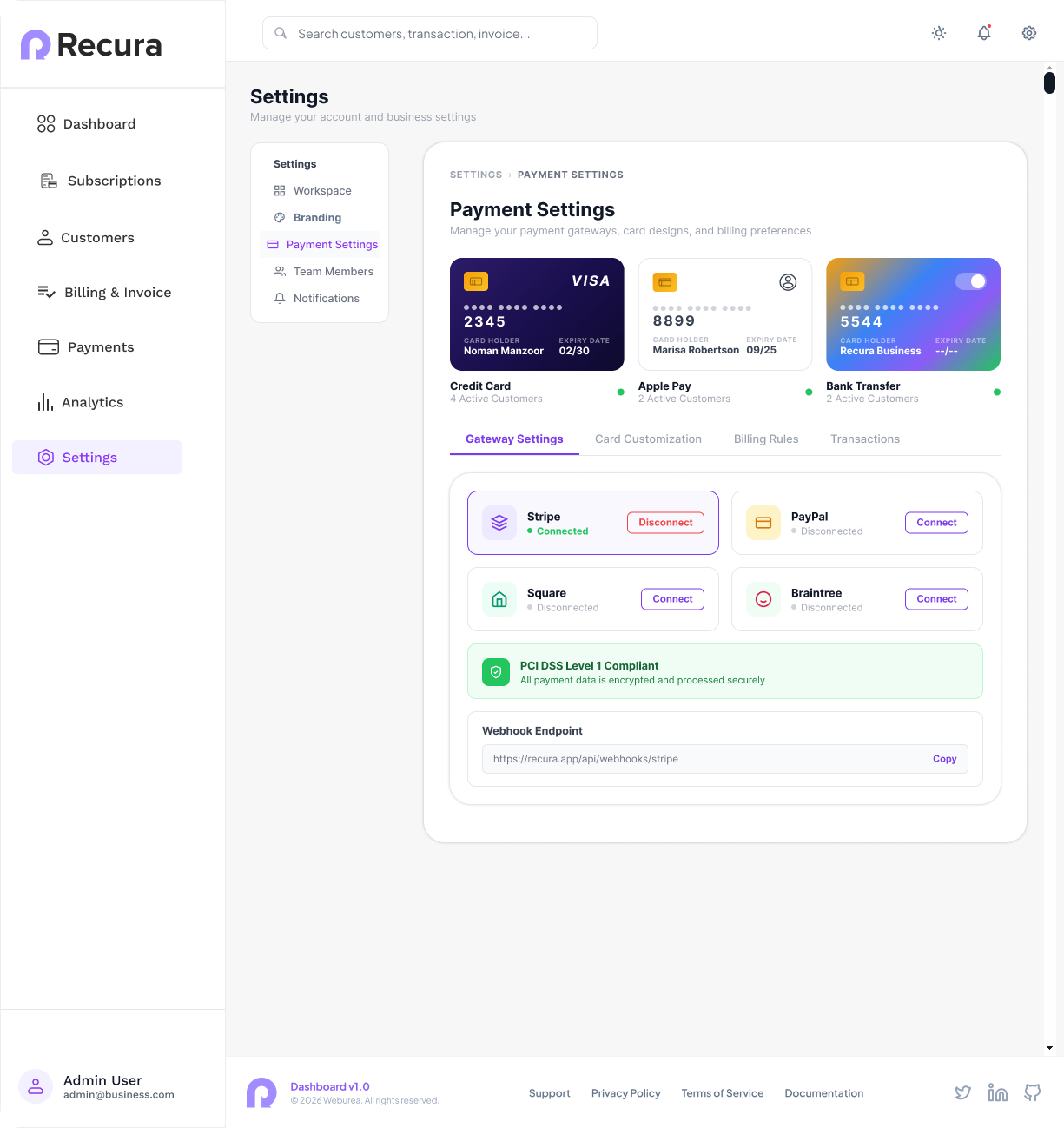Click the magnifier icon in search bar
Viewport: 1064px width, 1128px height.
point(281,33)
